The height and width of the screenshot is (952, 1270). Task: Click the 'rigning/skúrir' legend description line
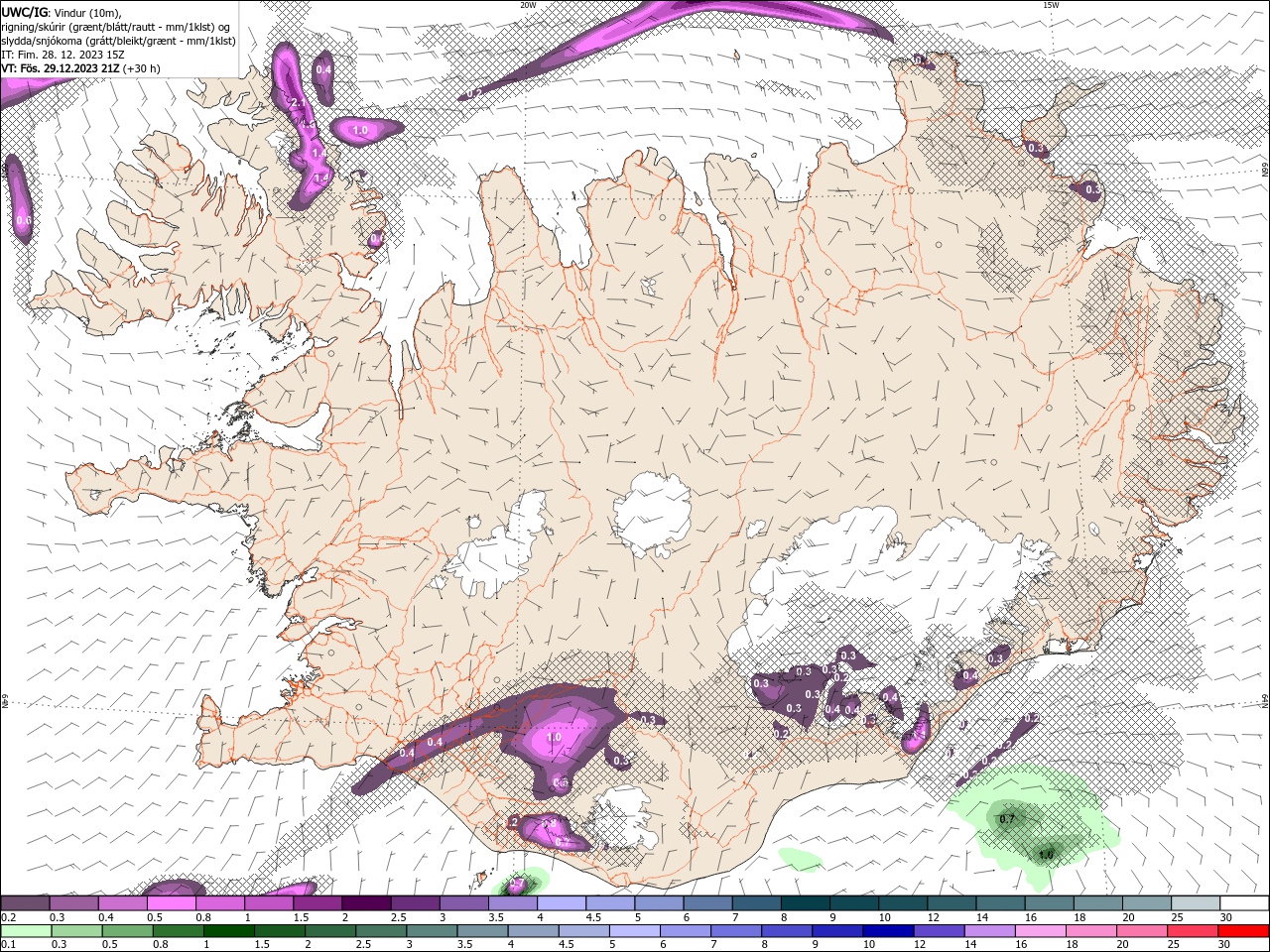coord(115,26)
